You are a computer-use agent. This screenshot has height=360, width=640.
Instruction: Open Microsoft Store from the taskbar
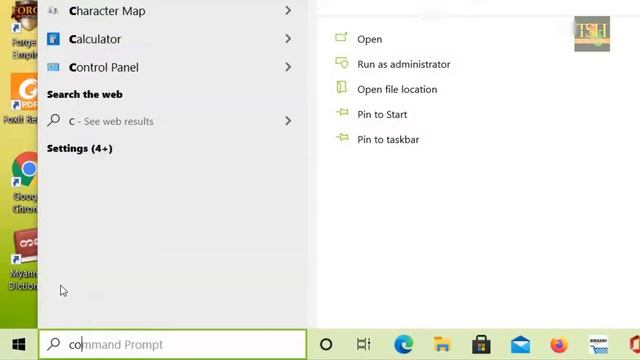[481, 344]
